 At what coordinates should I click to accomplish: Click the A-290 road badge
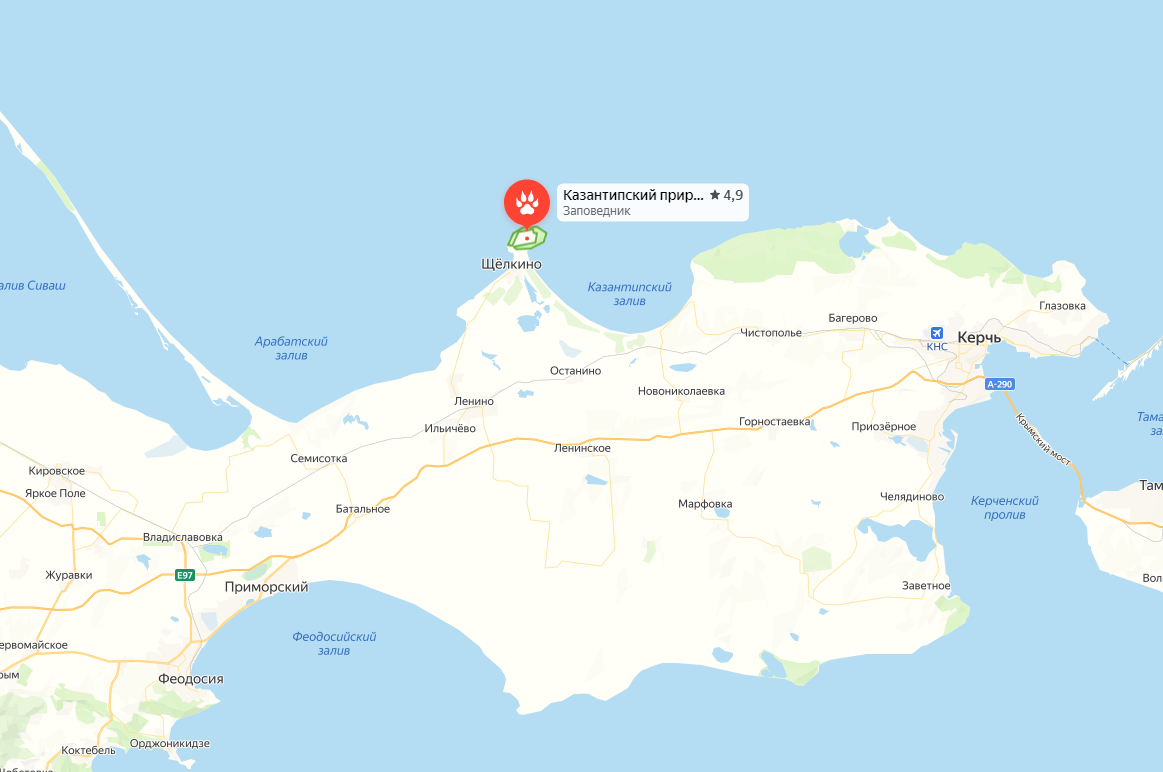(1000, 384)
